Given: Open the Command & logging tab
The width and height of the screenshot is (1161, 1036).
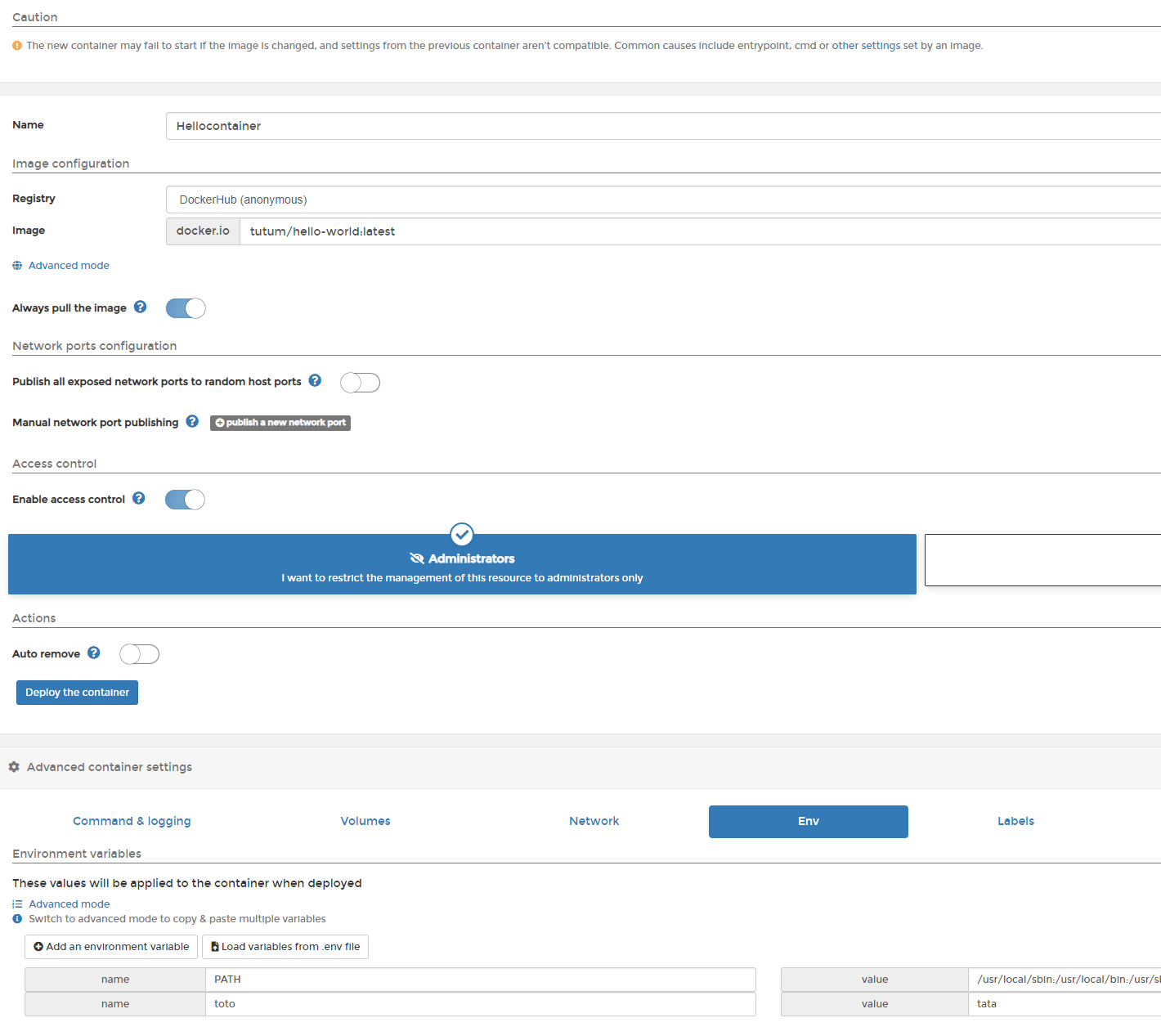Looking at the screenshot, I should [x=131, y=821].
